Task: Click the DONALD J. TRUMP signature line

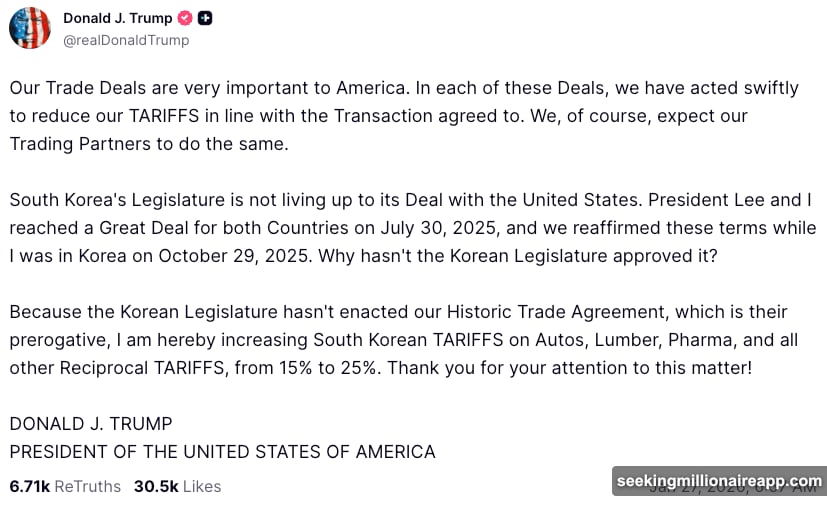Action: (91, 424)
